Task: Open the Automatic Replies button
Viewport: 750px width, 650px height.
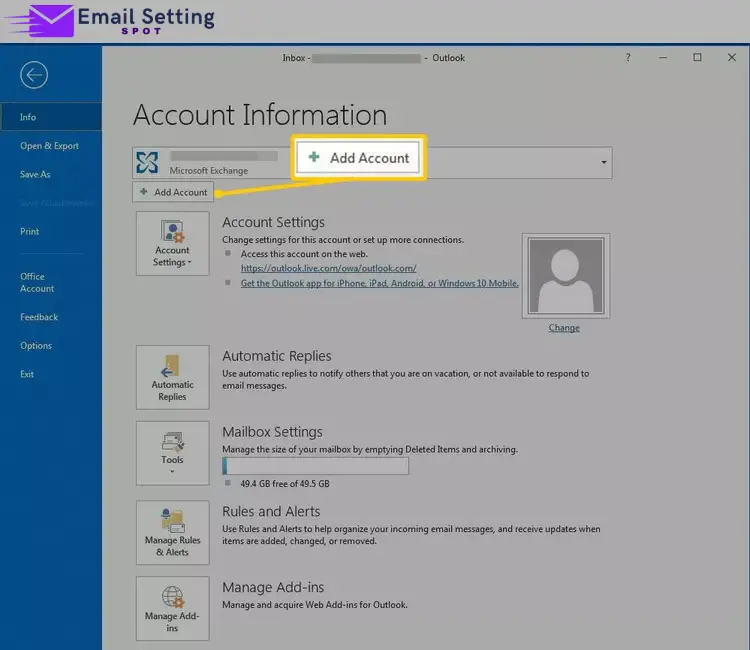Action: (x=172, y=377)
